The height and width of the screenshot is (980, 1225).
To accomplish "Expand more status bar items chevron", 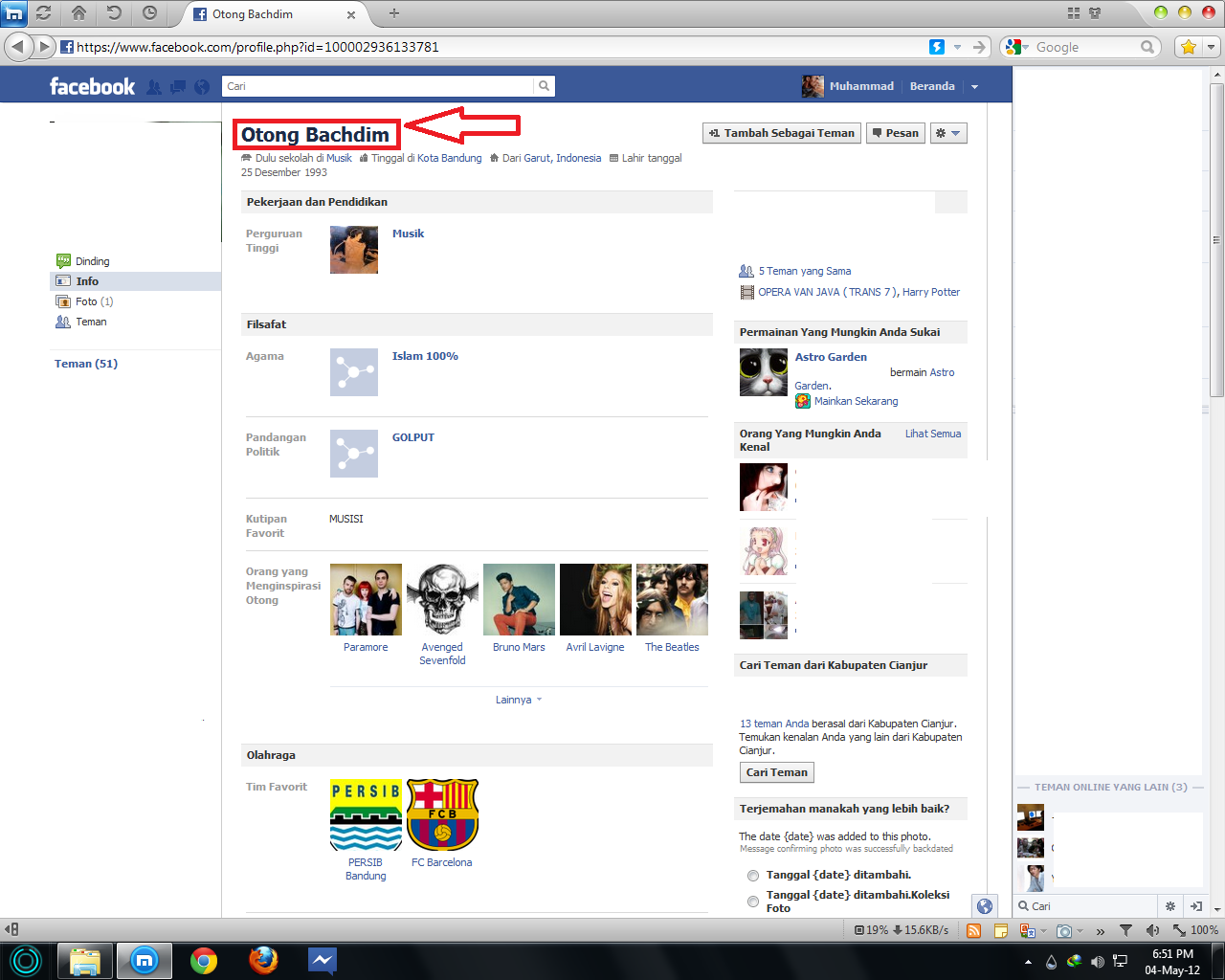I will click(1101, 930).
